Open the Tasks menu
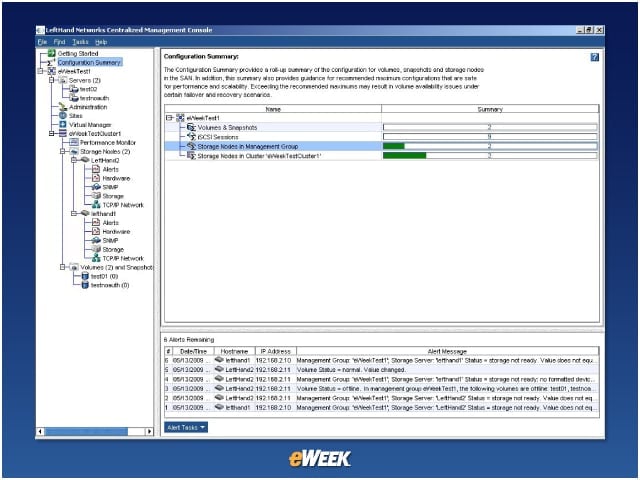The image size is (640, 480). tap(80, 42)
